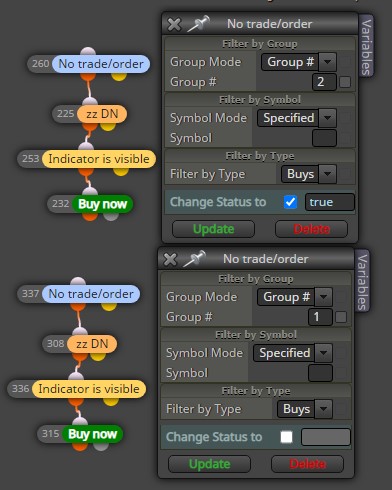Toggle small checkbox next to Group # 2
Image resolution: width=392 pixels, height=490 pixels.
pyautogui.click(x=345, y=82)
